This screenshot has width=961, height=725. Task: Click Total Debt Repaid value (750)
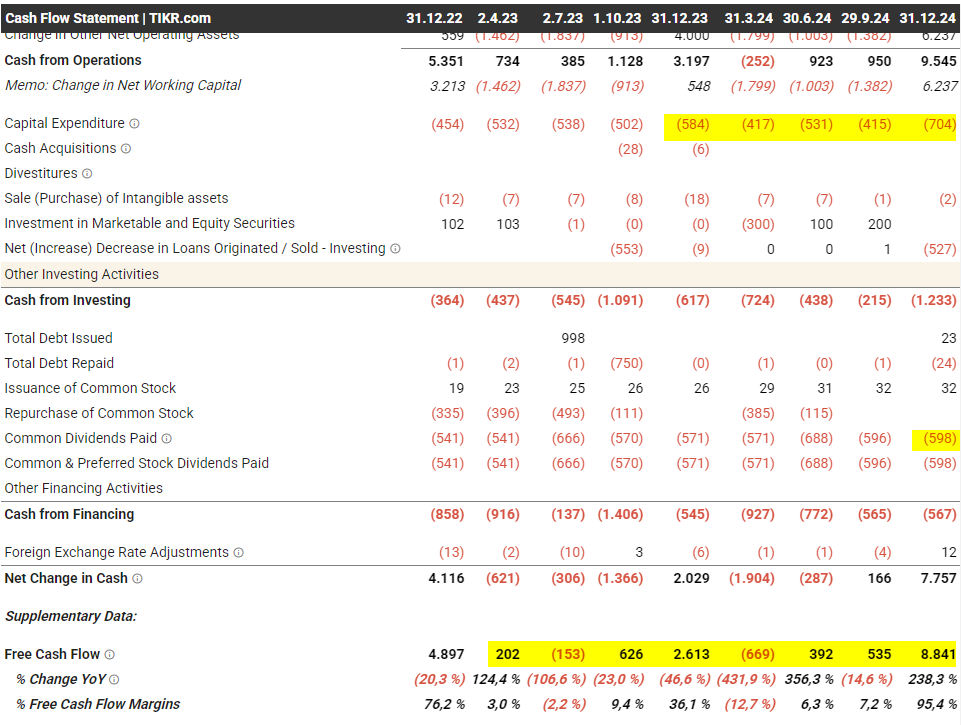[x=626, y=363]
